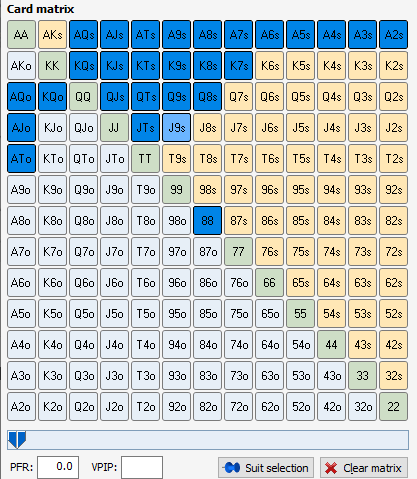Select the T9o hand cell
This screenshot has width=417, height=479.
coord(145,190)
